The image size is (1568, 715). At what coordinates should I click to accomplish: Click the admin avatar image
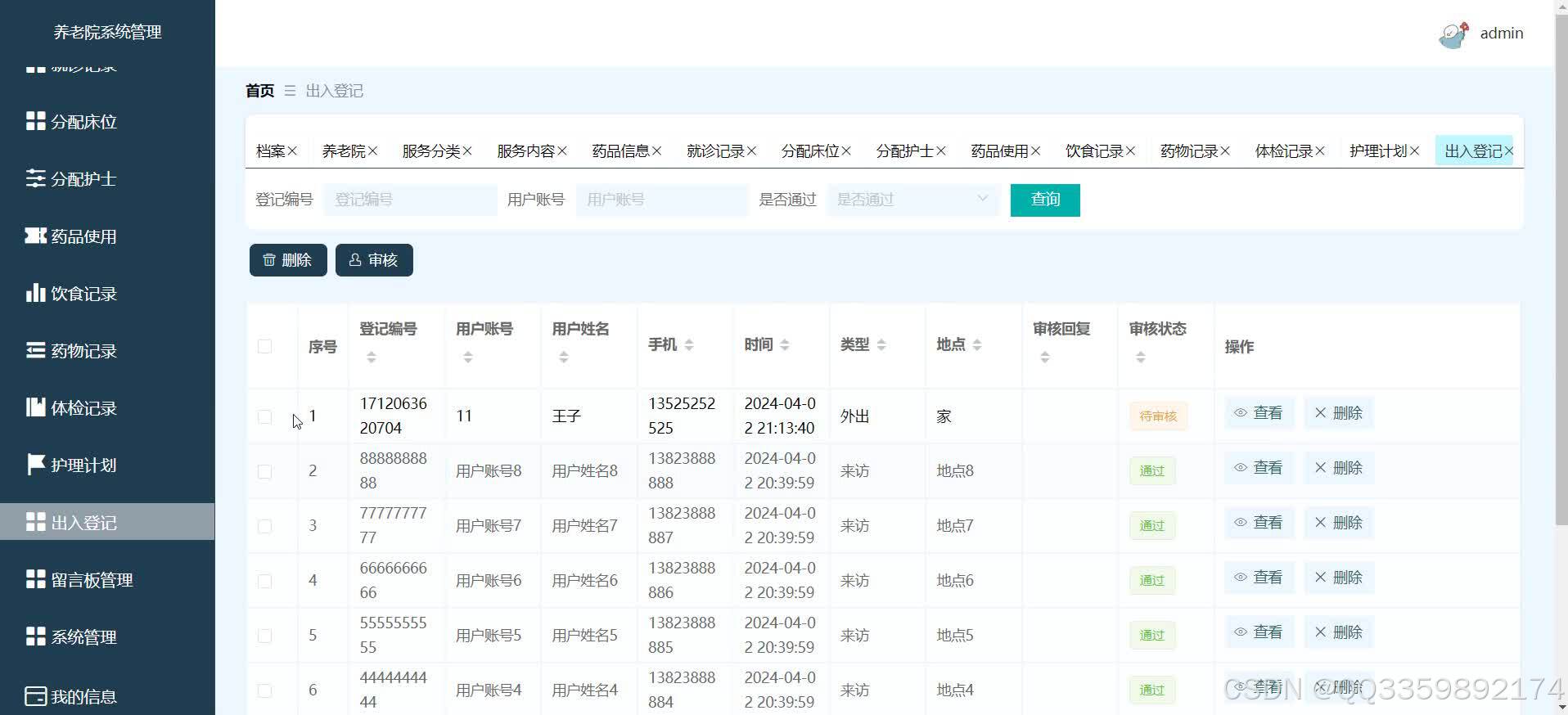pos(1453,35)
